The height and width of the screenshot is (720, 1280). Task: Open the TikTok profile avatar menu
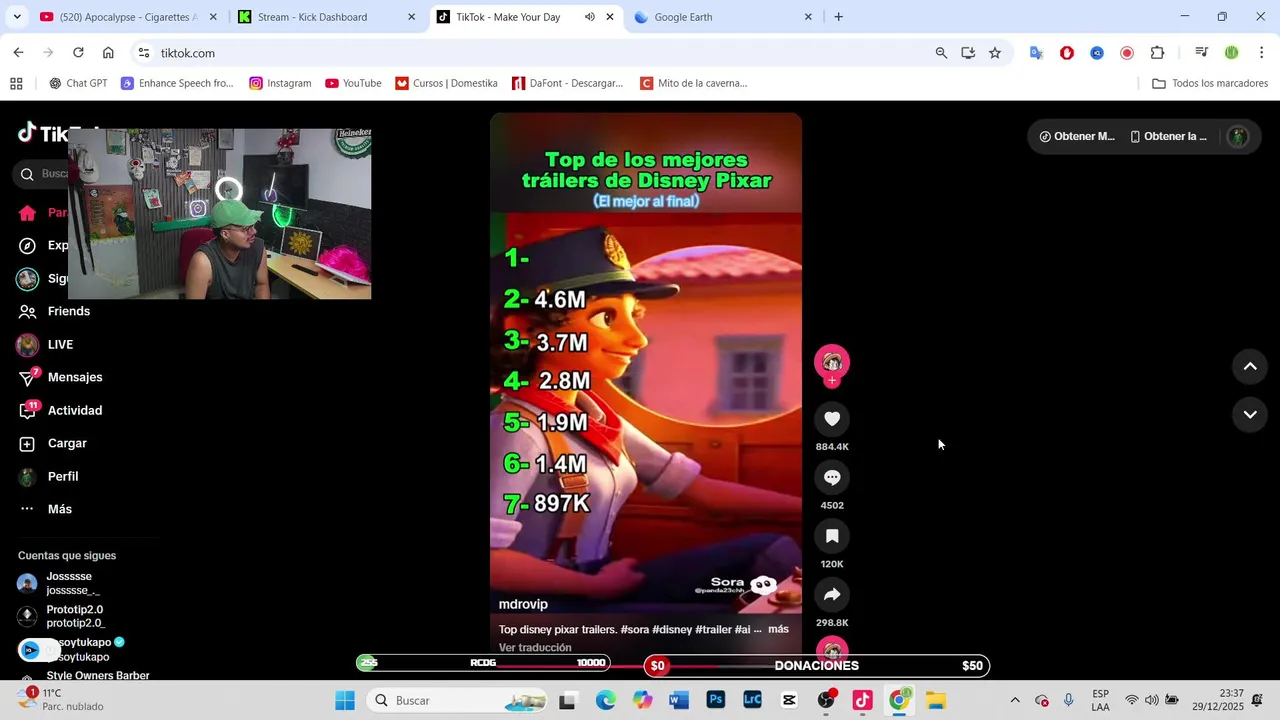tap(1238, 137)
